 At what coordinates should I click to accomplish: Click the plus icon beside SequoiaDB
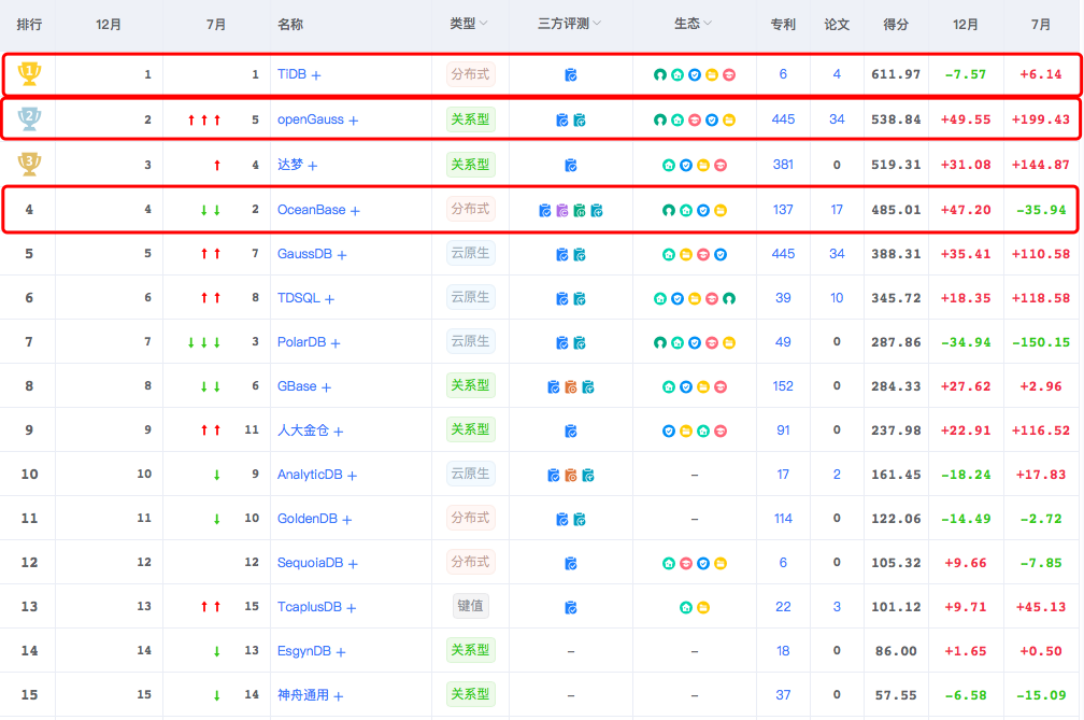(353, 564)
